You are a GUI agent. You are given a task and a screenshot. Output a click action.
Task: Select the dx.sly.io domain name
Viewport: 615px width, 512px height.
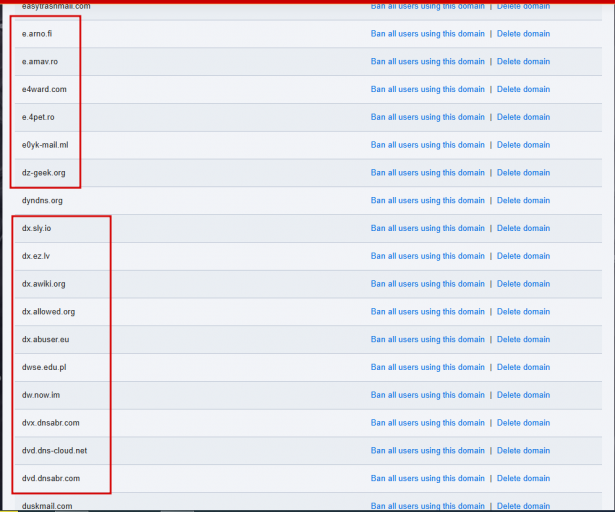(x=36, y=229)
